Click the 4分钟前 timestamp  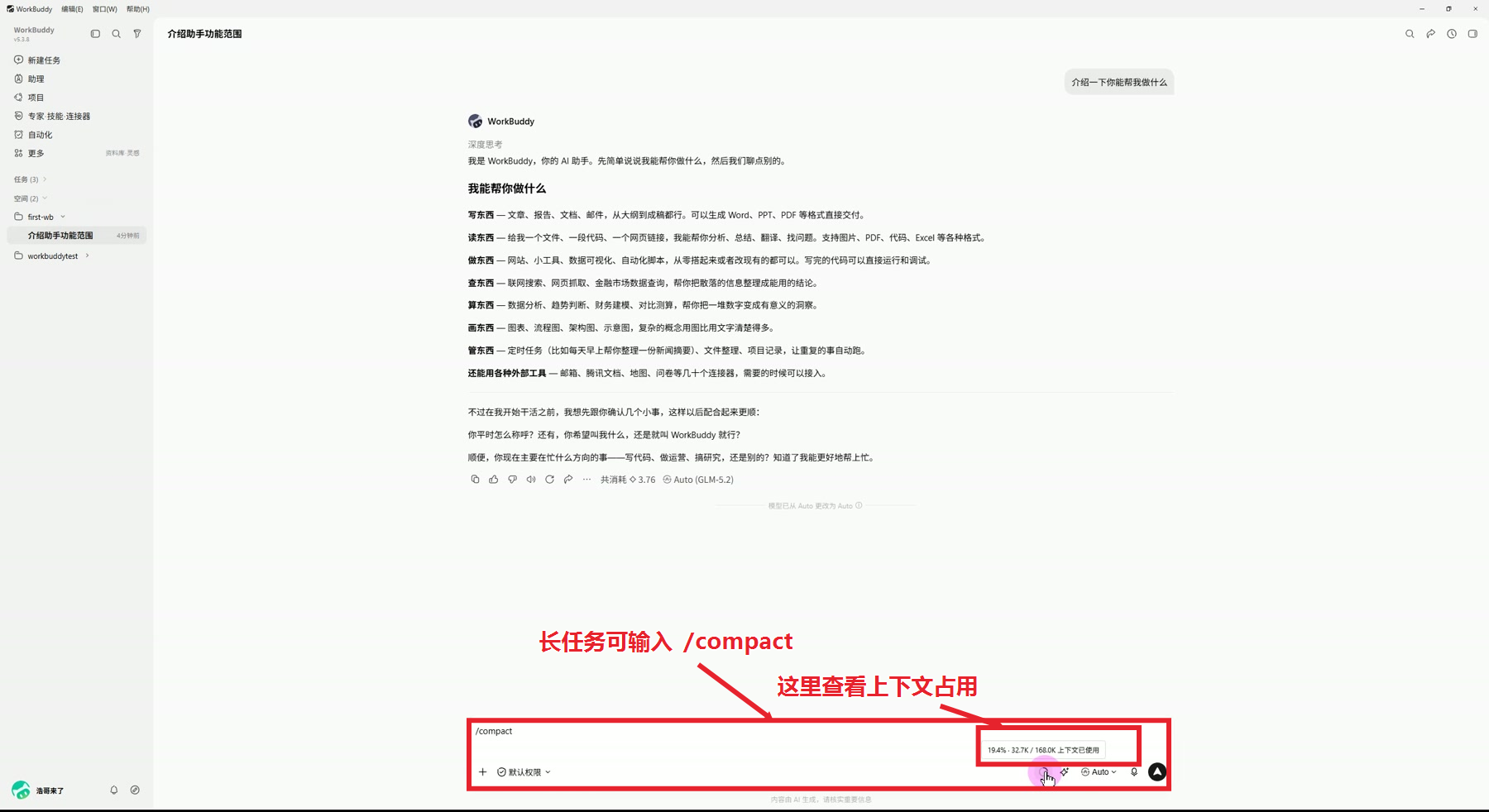tap(128, 236)
